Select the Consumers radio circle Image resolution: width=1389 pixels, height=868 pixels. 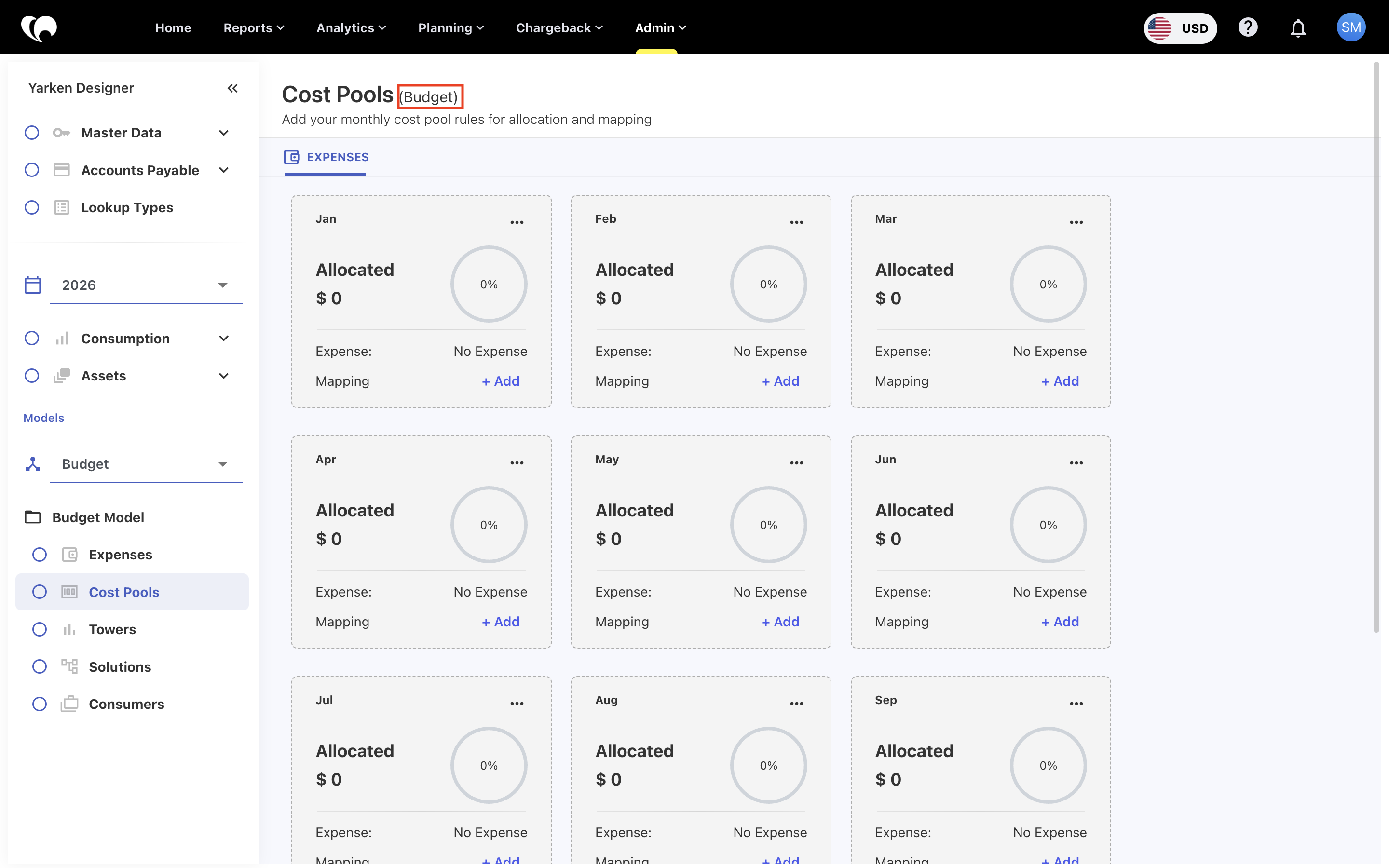point(39,704)
